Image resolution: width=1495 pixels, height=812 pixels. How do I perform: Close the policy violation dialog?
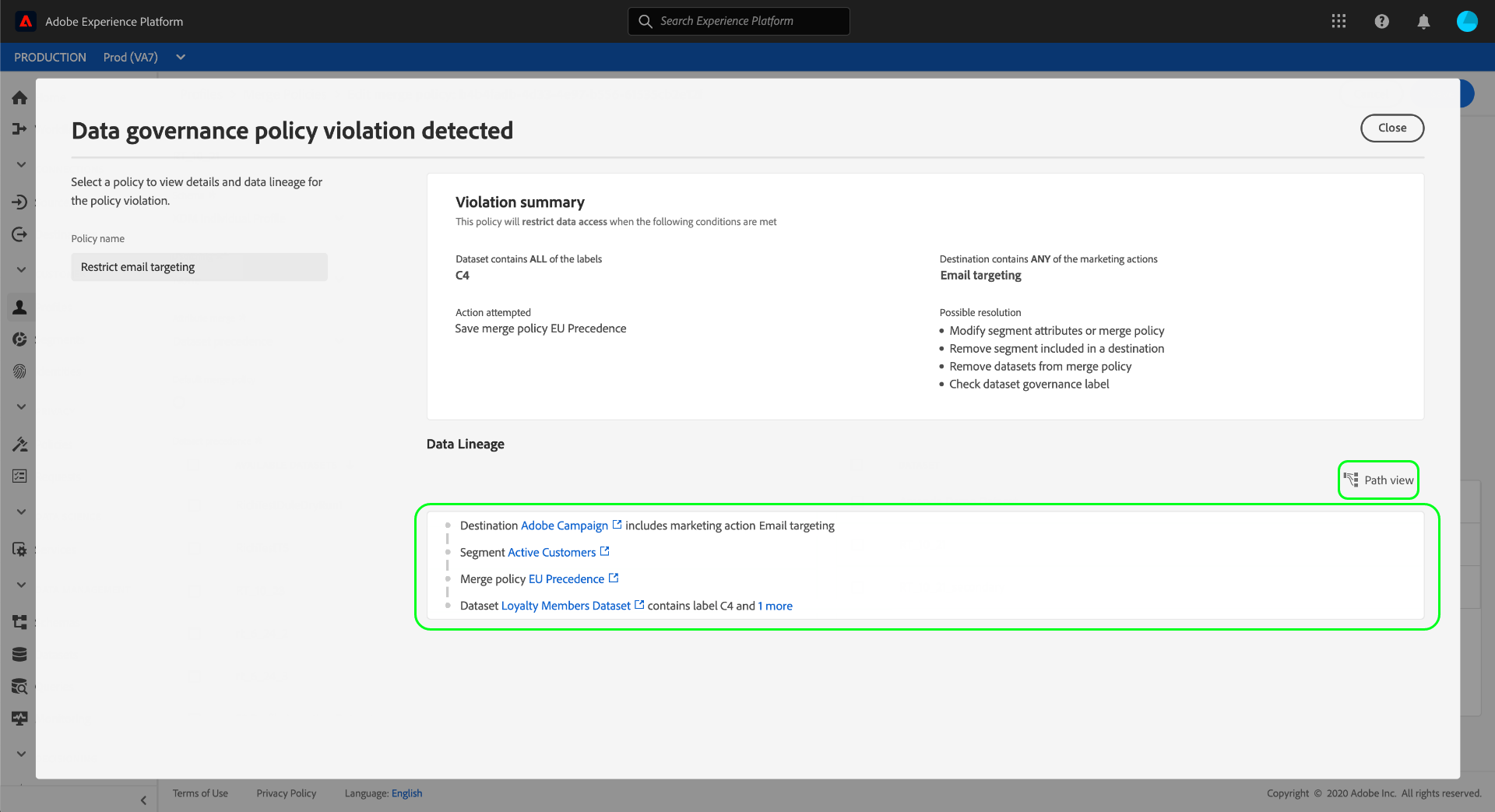click(1391, 128)
